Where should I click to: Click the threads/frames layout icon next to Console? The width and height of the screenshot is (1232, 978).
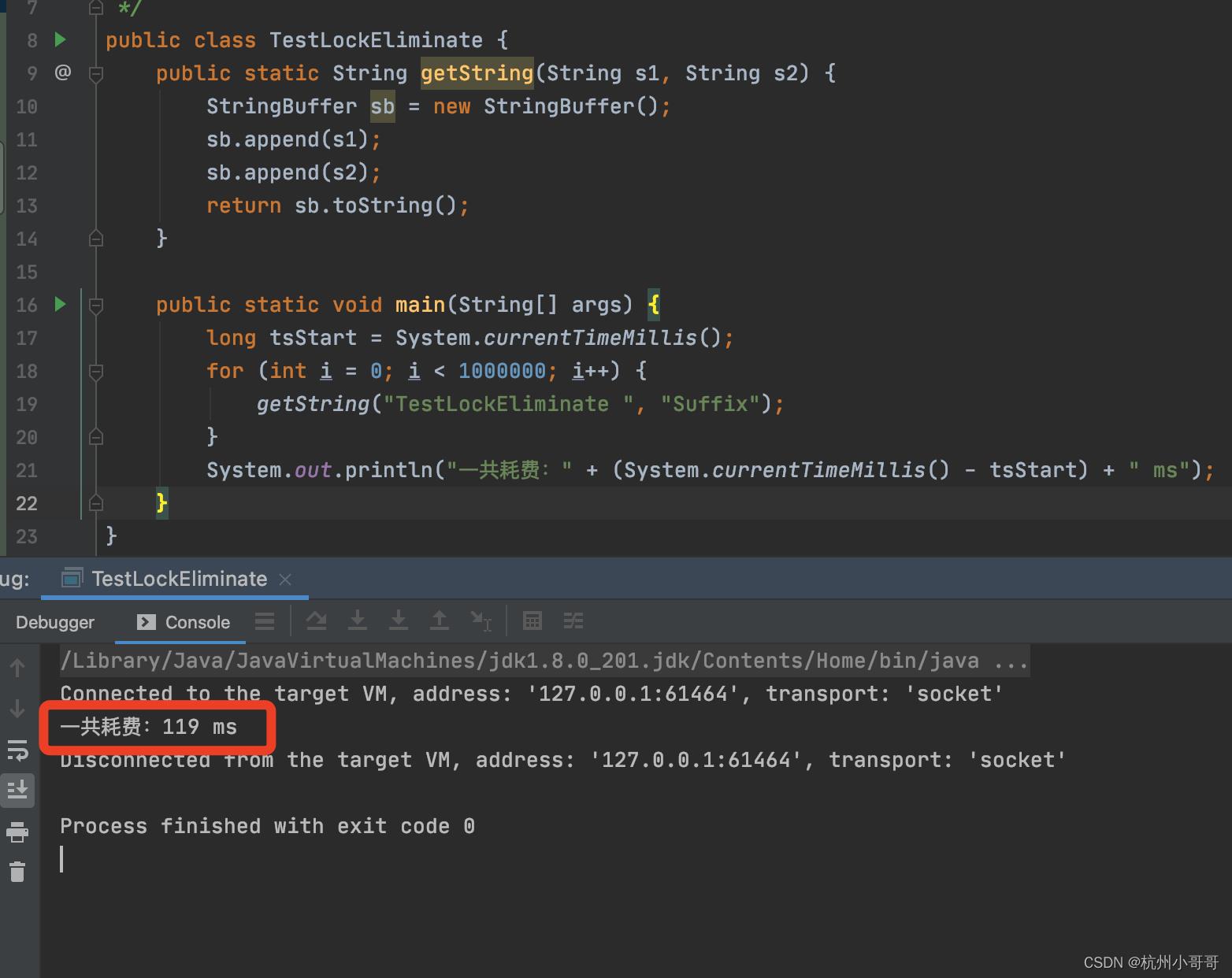(x=265, y=621)
